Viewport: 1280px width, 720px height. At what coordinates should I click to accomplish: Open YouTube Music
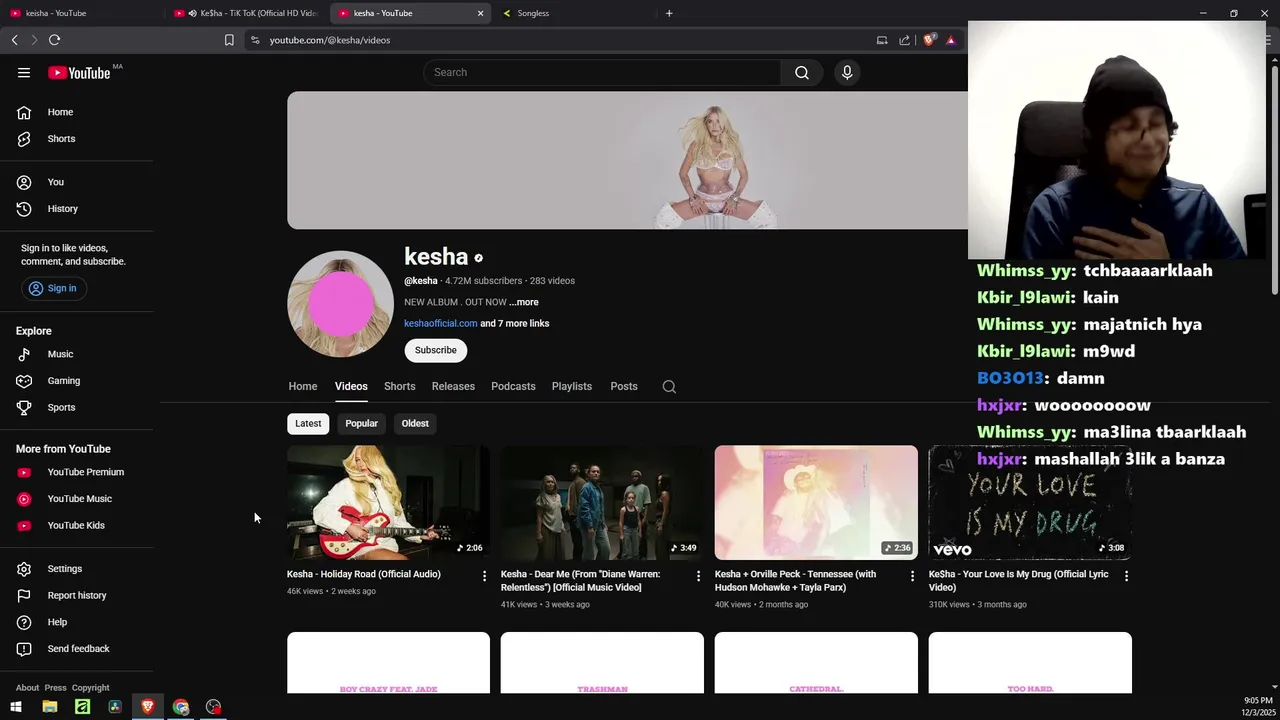77,499
